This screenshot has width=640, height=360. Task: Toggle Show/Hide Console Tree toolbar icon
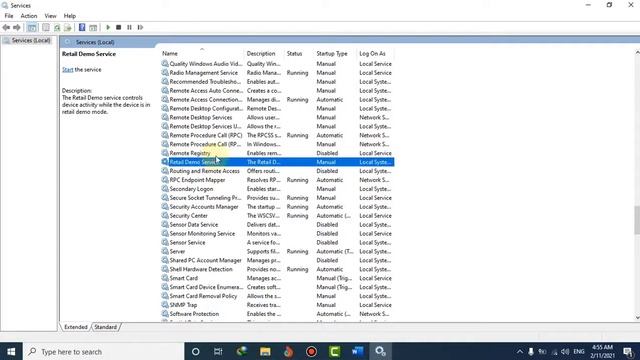[x=32, y=27]
